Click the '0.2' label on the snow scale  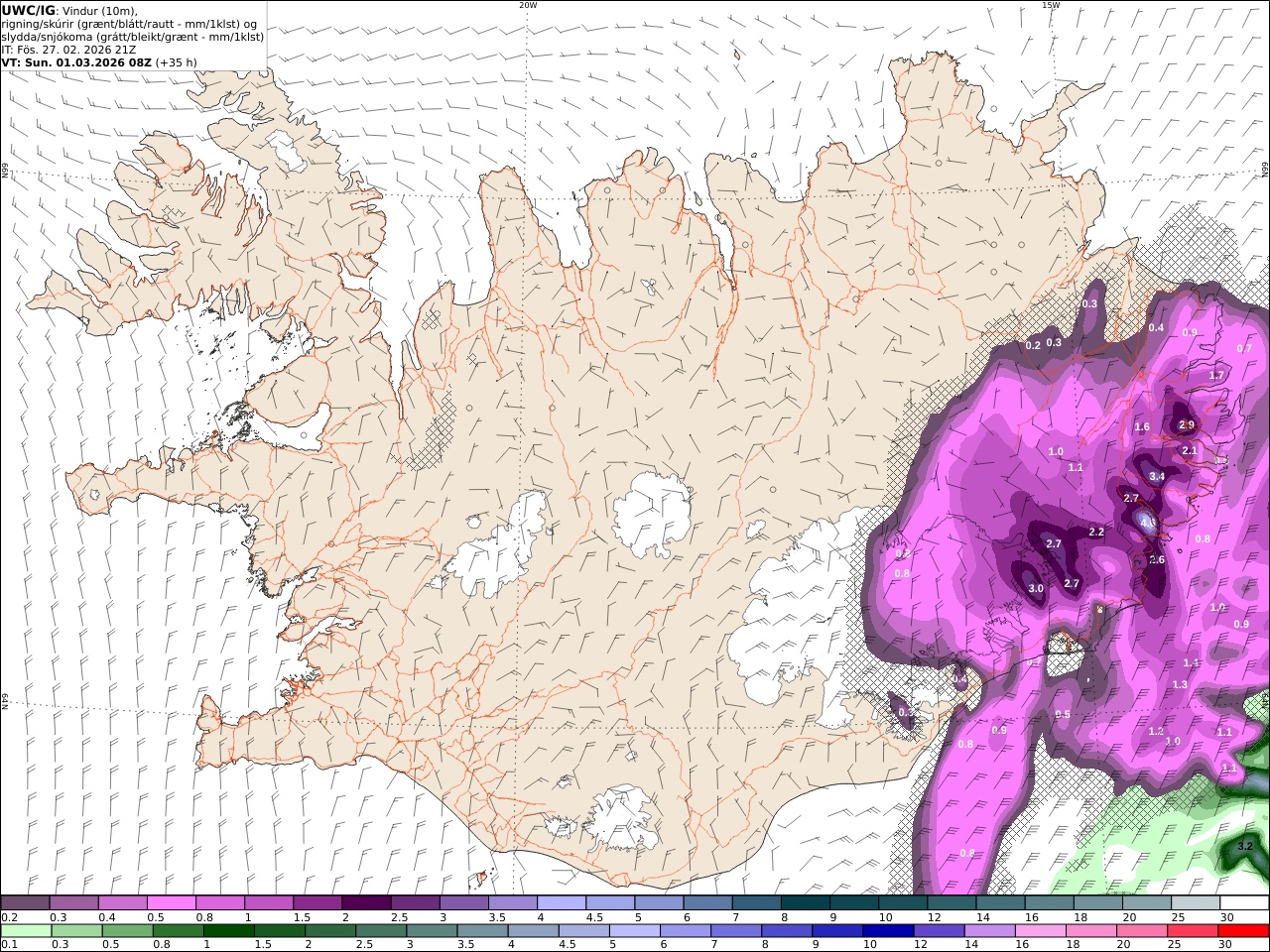point(8,917)
